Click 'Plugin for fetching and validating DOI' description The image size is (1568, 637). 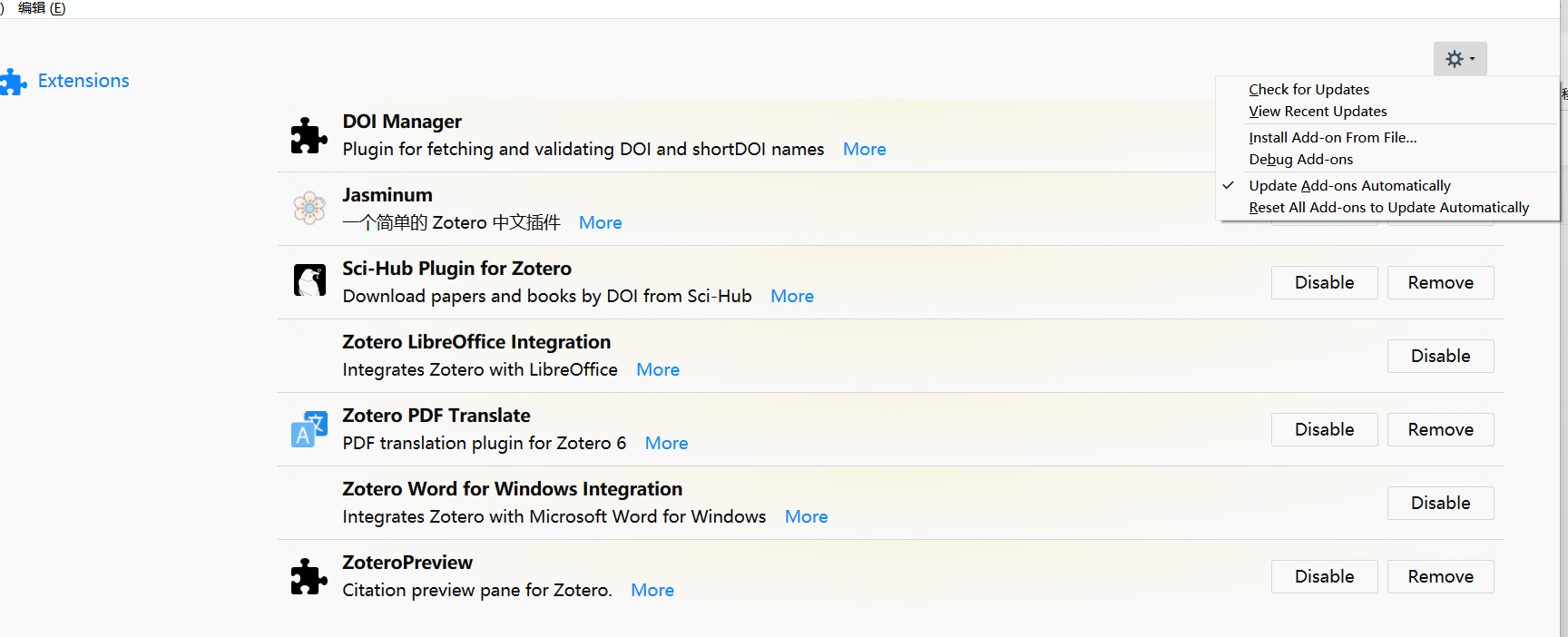(583, 149)
